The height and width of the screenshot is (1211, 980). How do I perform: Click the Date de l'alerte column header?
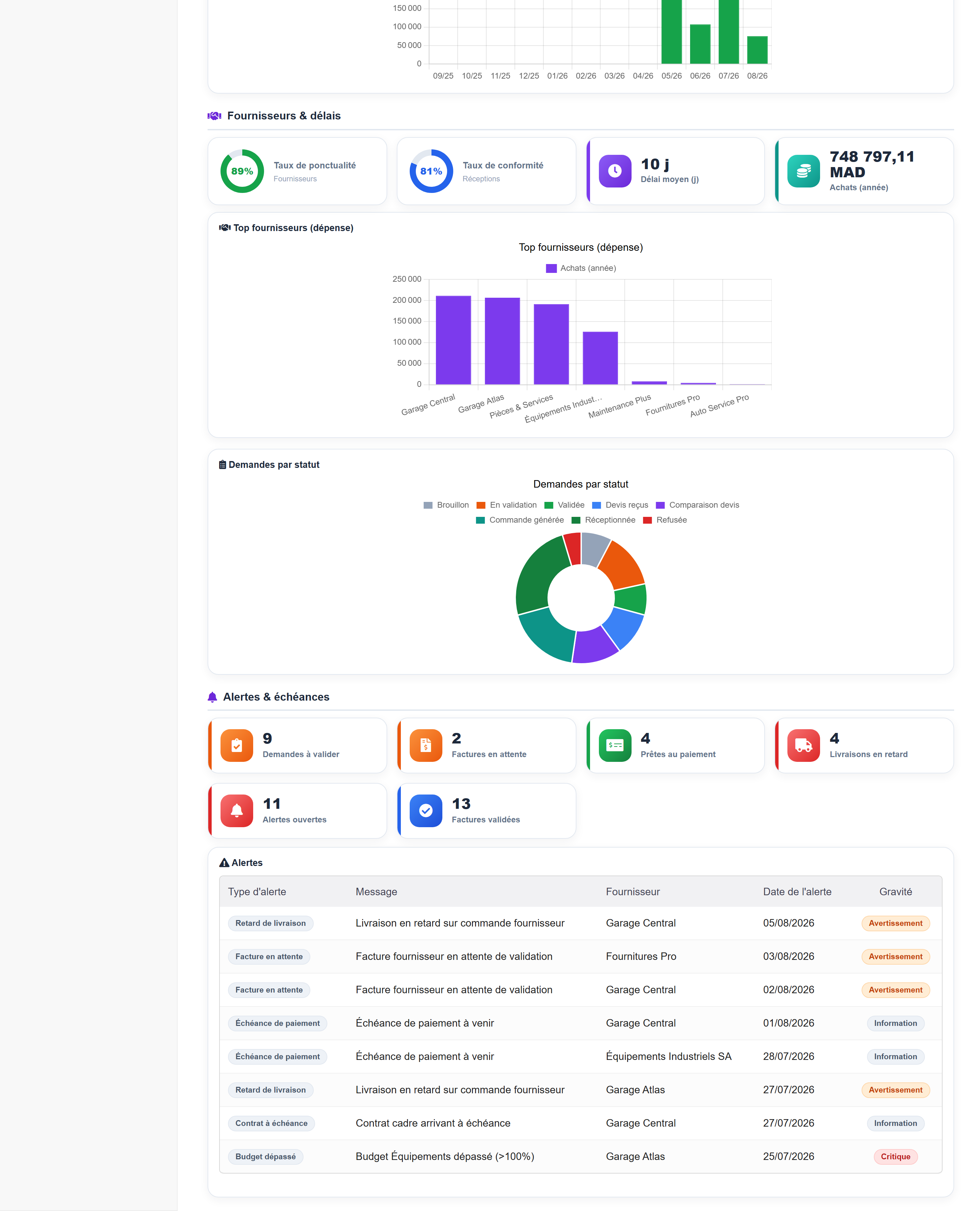(797, 891)
